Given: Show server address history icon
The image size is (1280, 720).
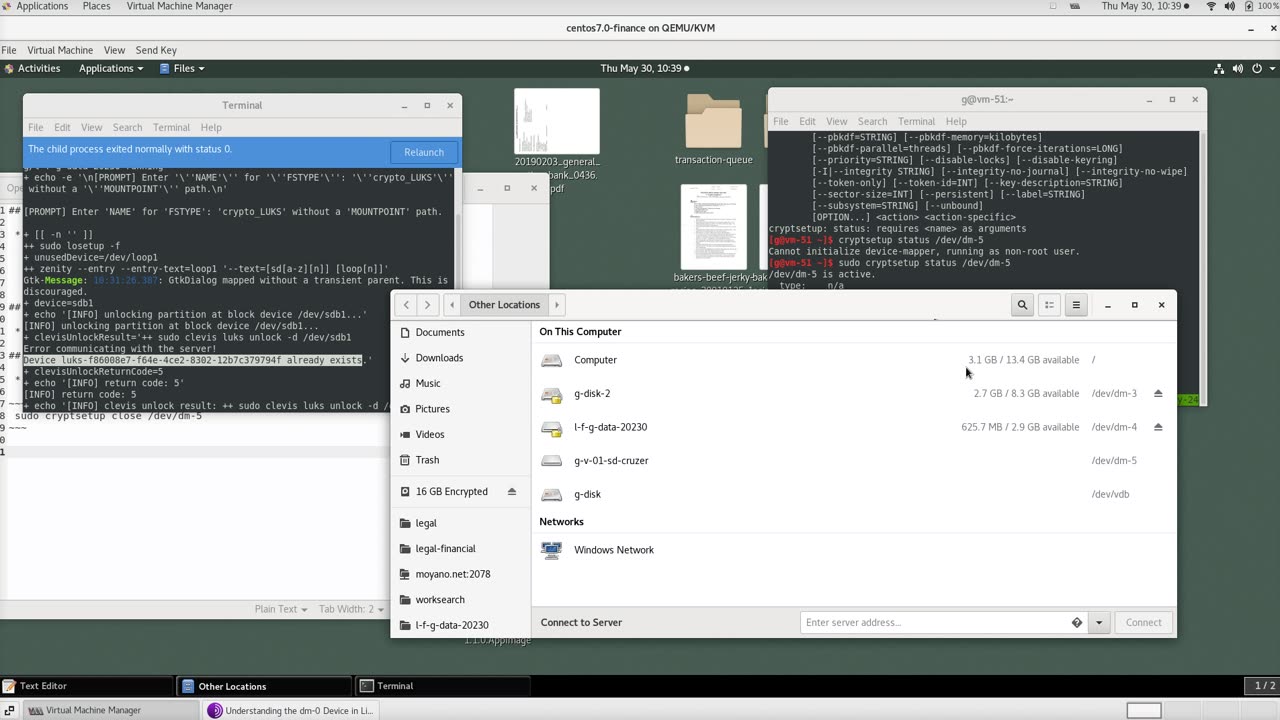Looking at the screenshot, I should coord(1077,622).
